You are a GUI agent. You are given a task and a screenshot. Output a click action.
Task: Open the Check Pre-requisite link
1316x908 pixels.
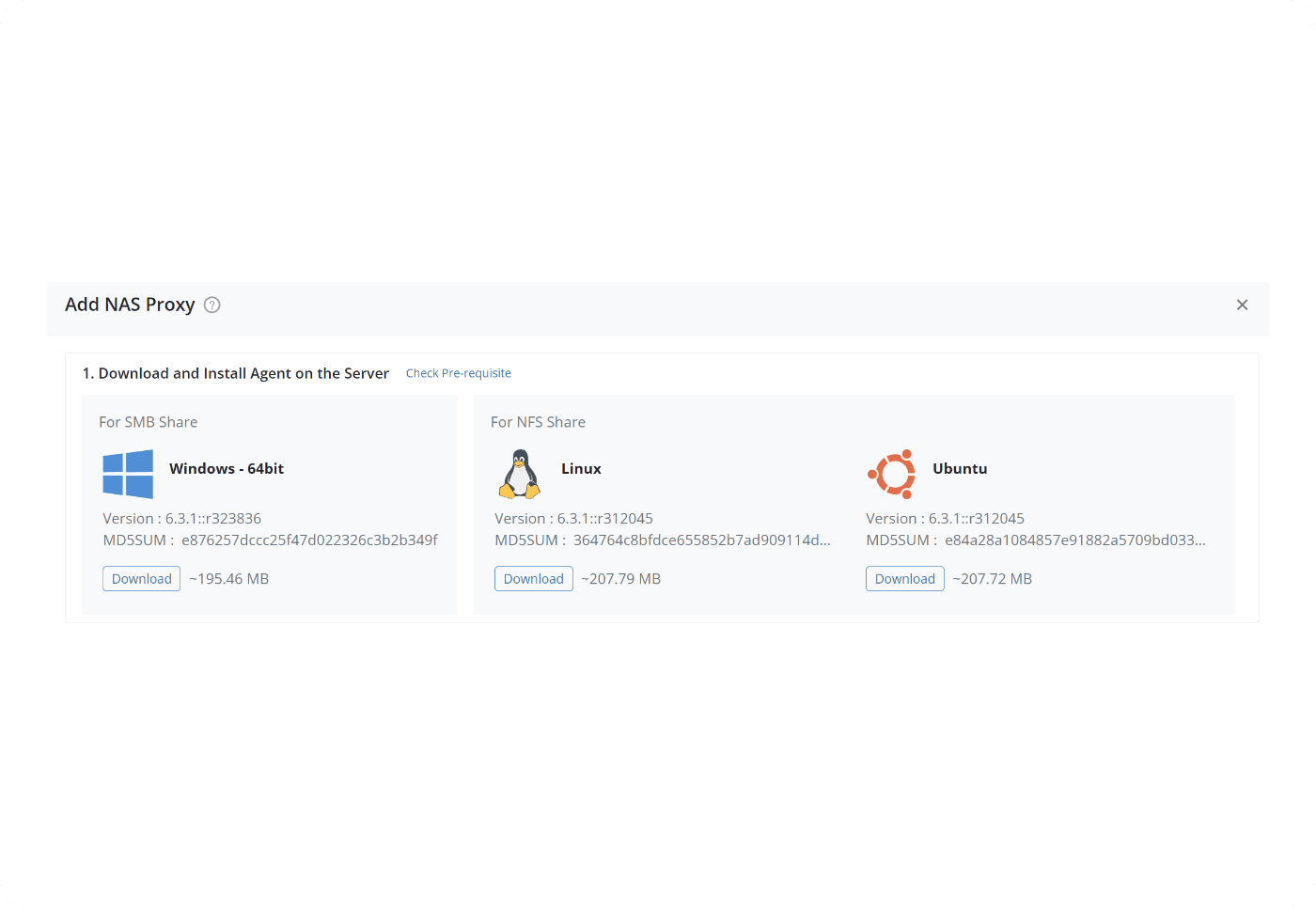click(x=459, y=373)
